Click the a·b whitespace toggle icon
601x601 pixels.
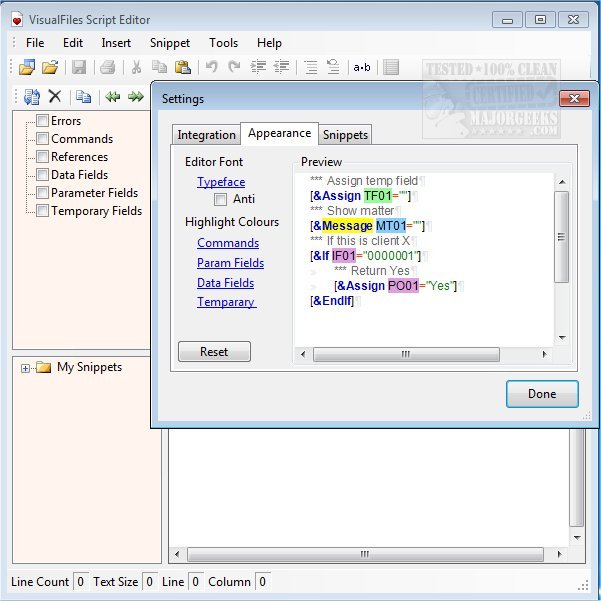click(x=362, y=68)
